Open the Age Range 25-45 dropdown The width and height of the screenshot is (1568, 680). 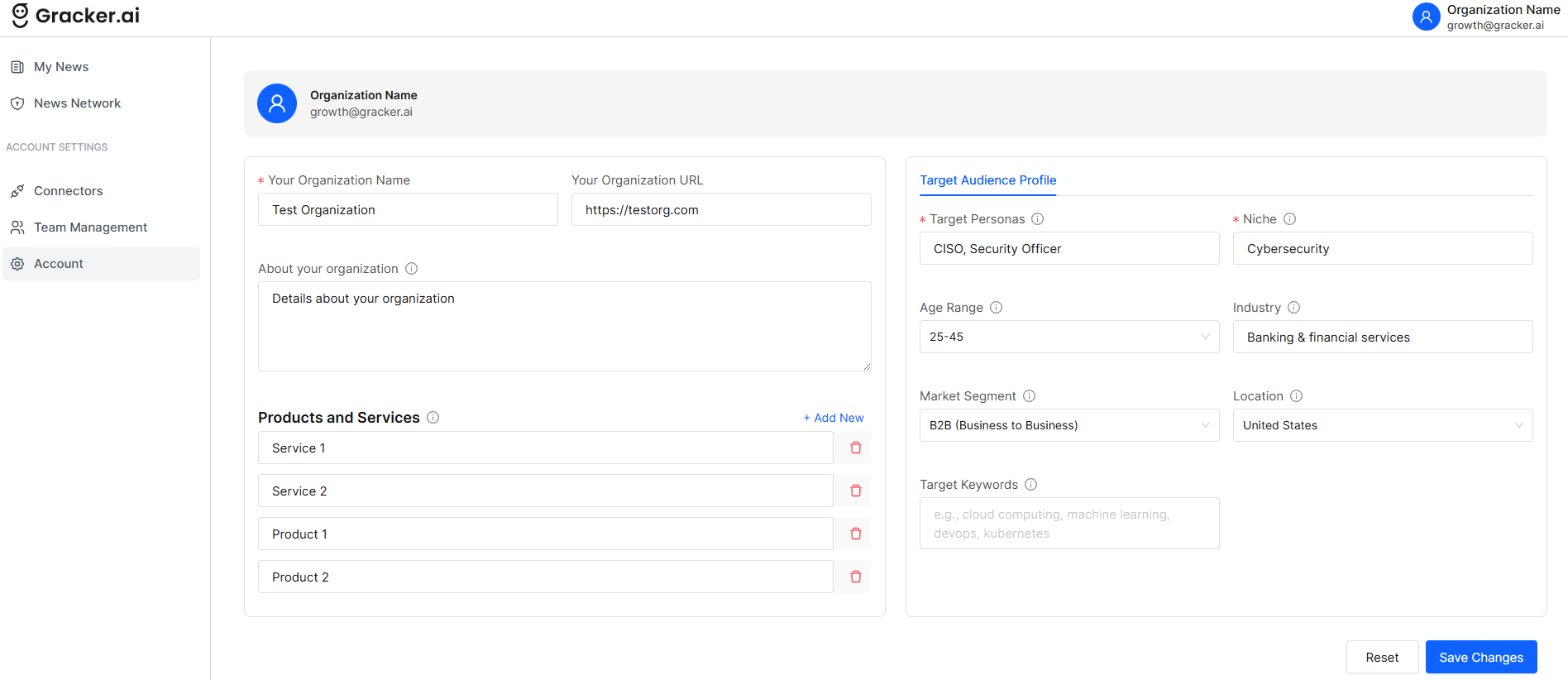(x=1069, y=337)
